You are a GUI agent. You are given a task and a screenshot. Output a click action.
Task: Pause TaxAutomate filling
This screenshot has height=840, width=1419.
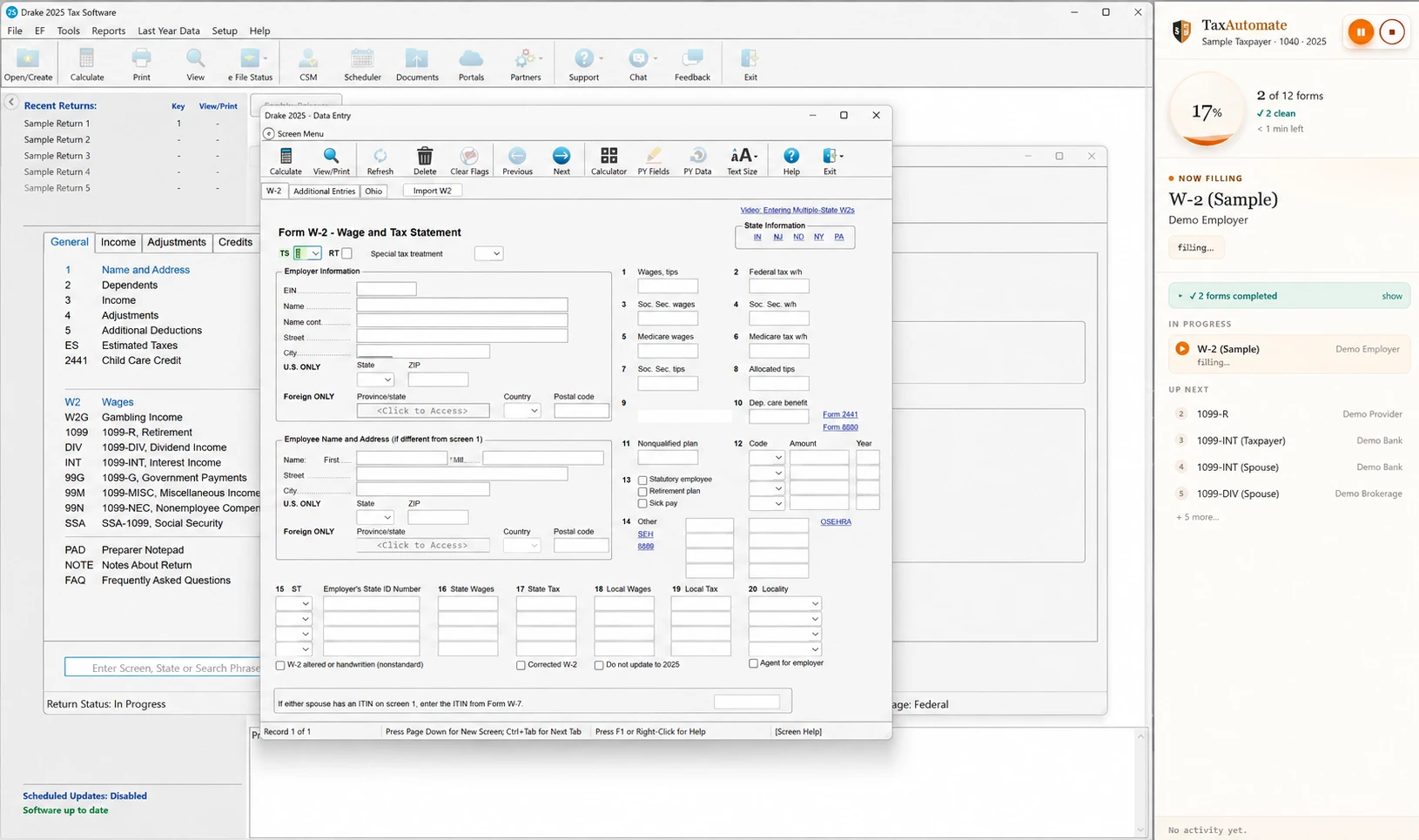[x=1361, y=32]
